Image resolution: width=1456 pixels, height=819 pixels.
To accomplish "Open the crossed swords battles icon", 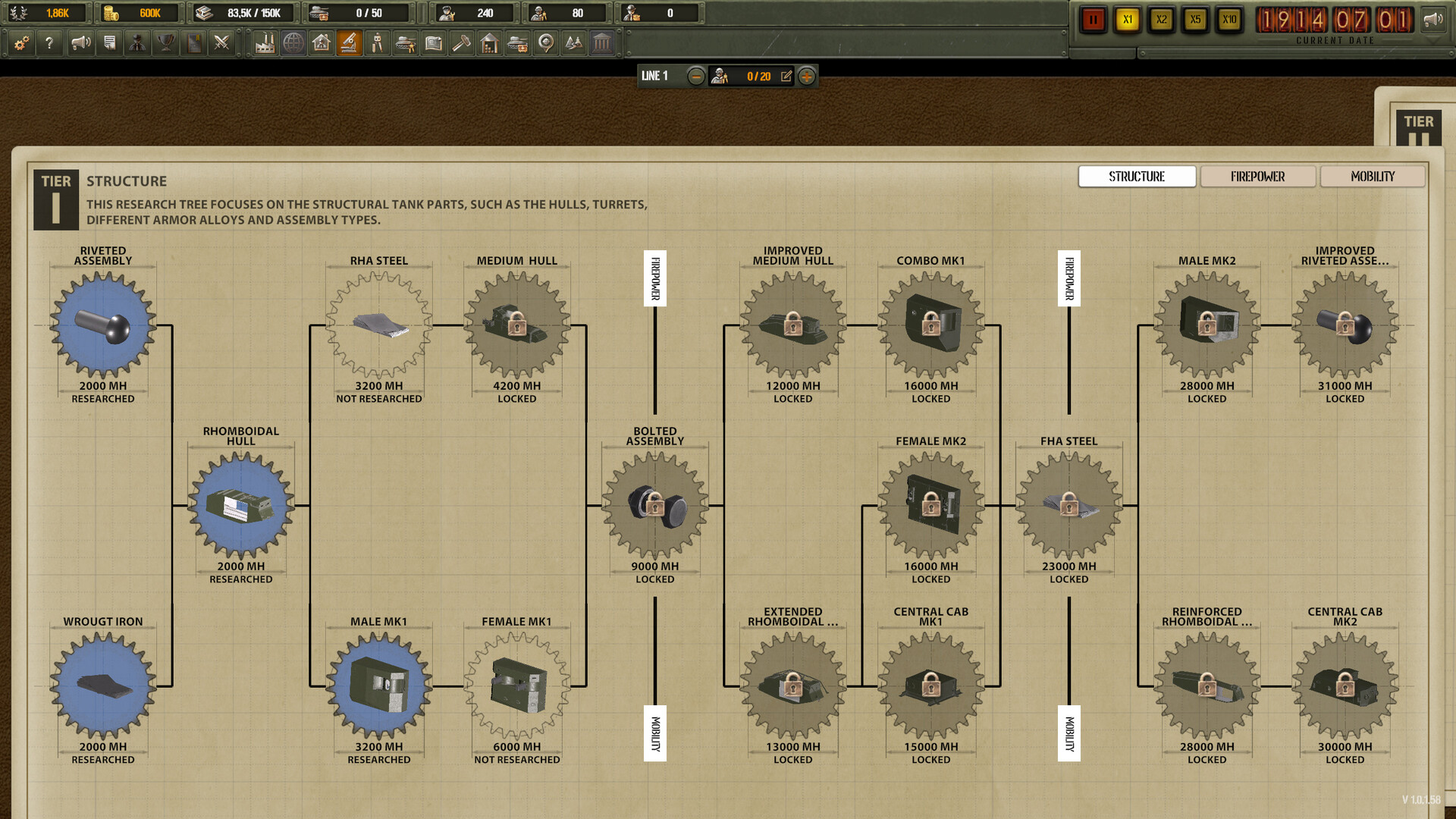I will (x=221, y=43).
